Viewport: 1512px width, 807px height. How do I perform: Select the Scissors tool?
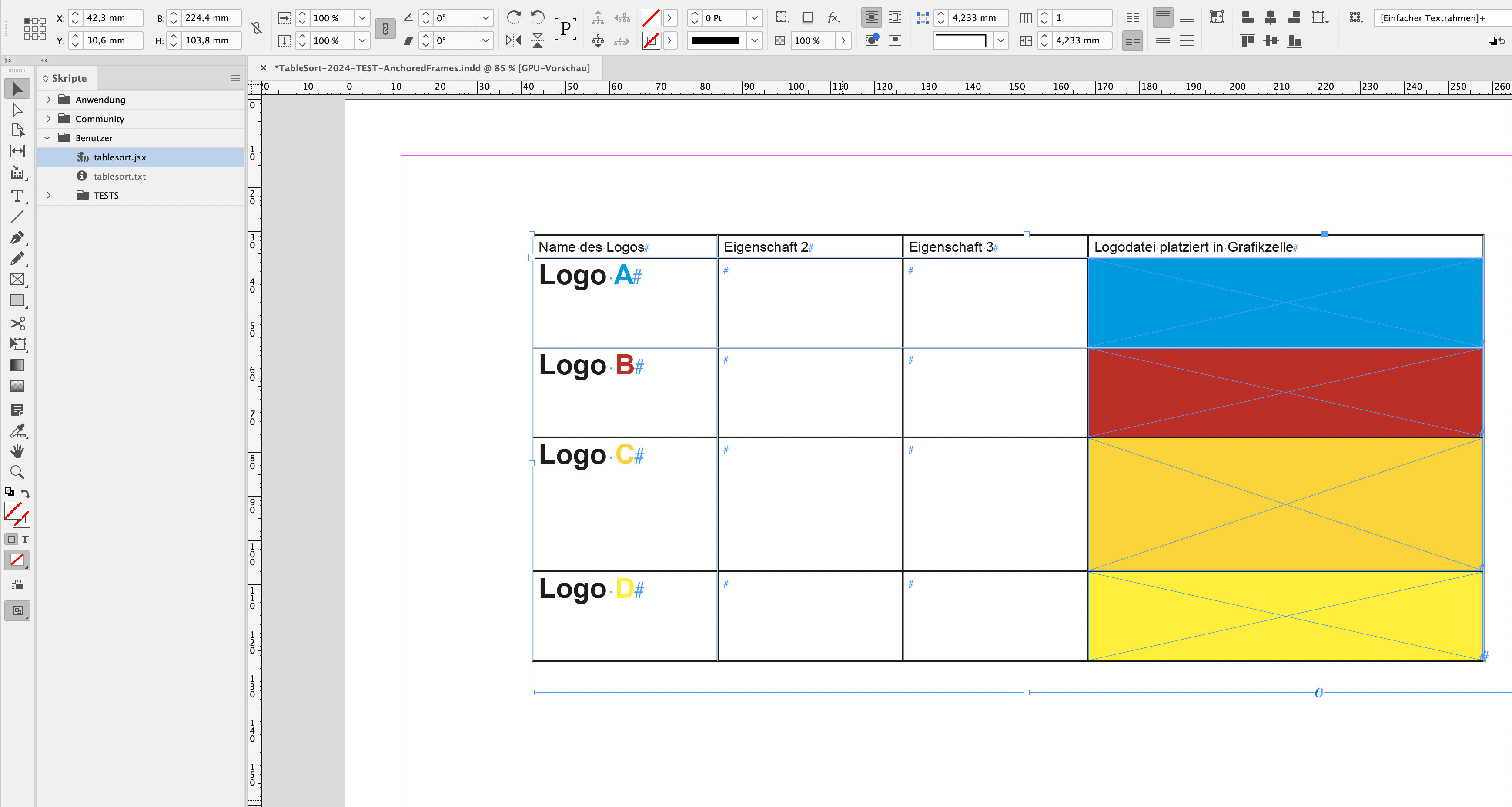[17, 323]
